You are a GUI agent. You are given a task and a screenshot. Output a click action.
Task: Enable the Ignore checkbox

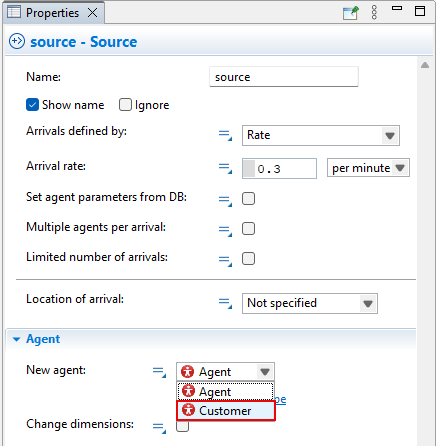(125, 105)
